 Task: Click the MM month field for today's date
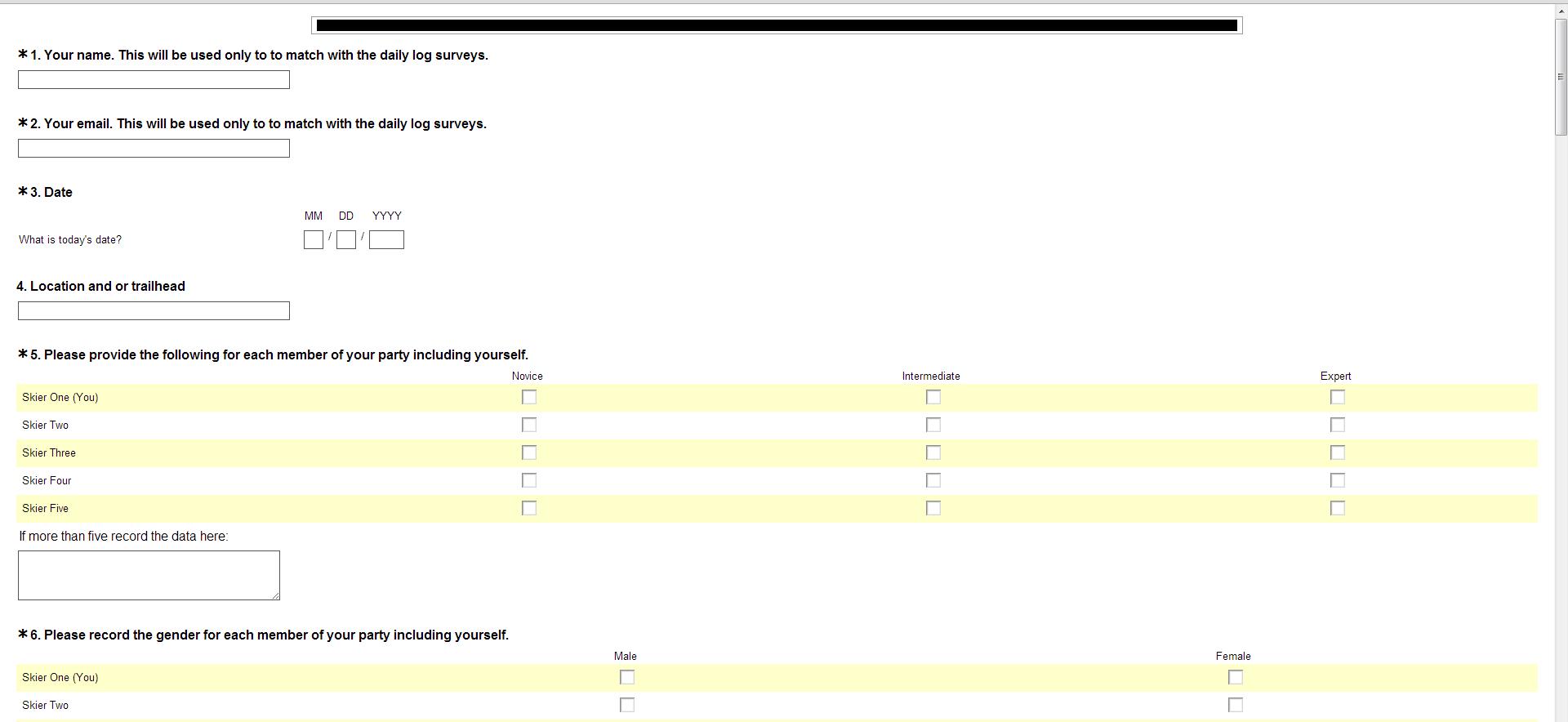pyautogui.click(x=314, y=239)
